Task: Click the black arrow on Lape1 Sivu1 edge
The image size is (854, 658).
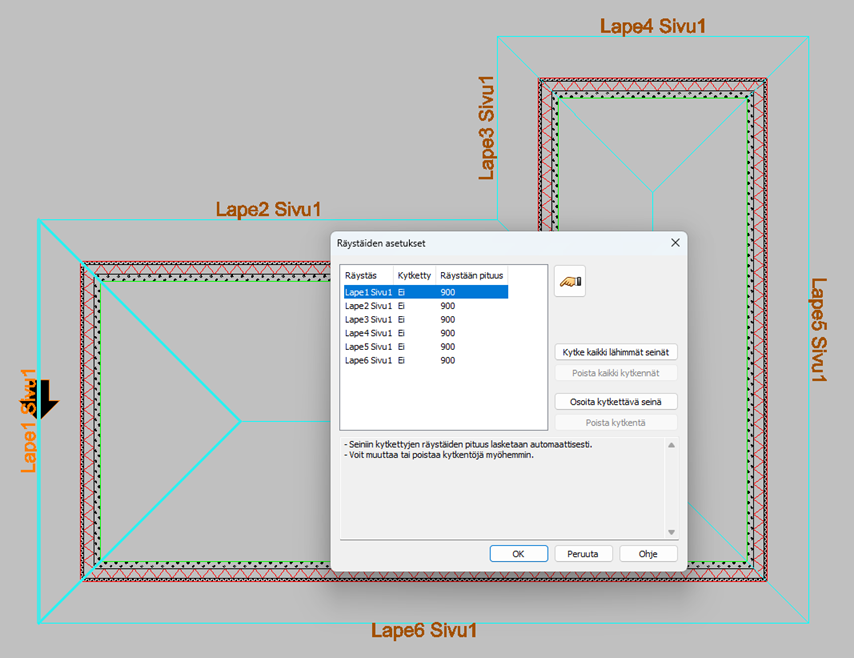Action: pyautogui.click(x=42, y=402)
